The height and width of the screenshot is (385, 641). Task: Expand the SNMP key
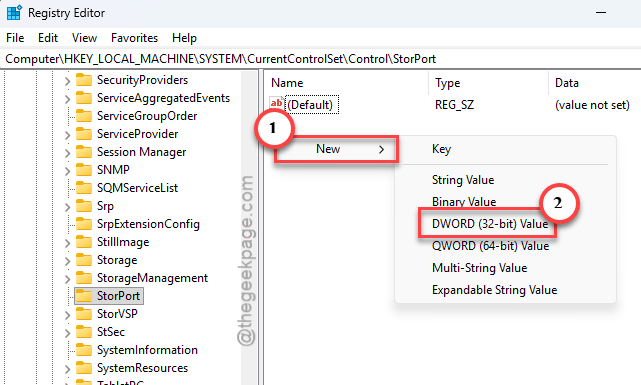67,171
